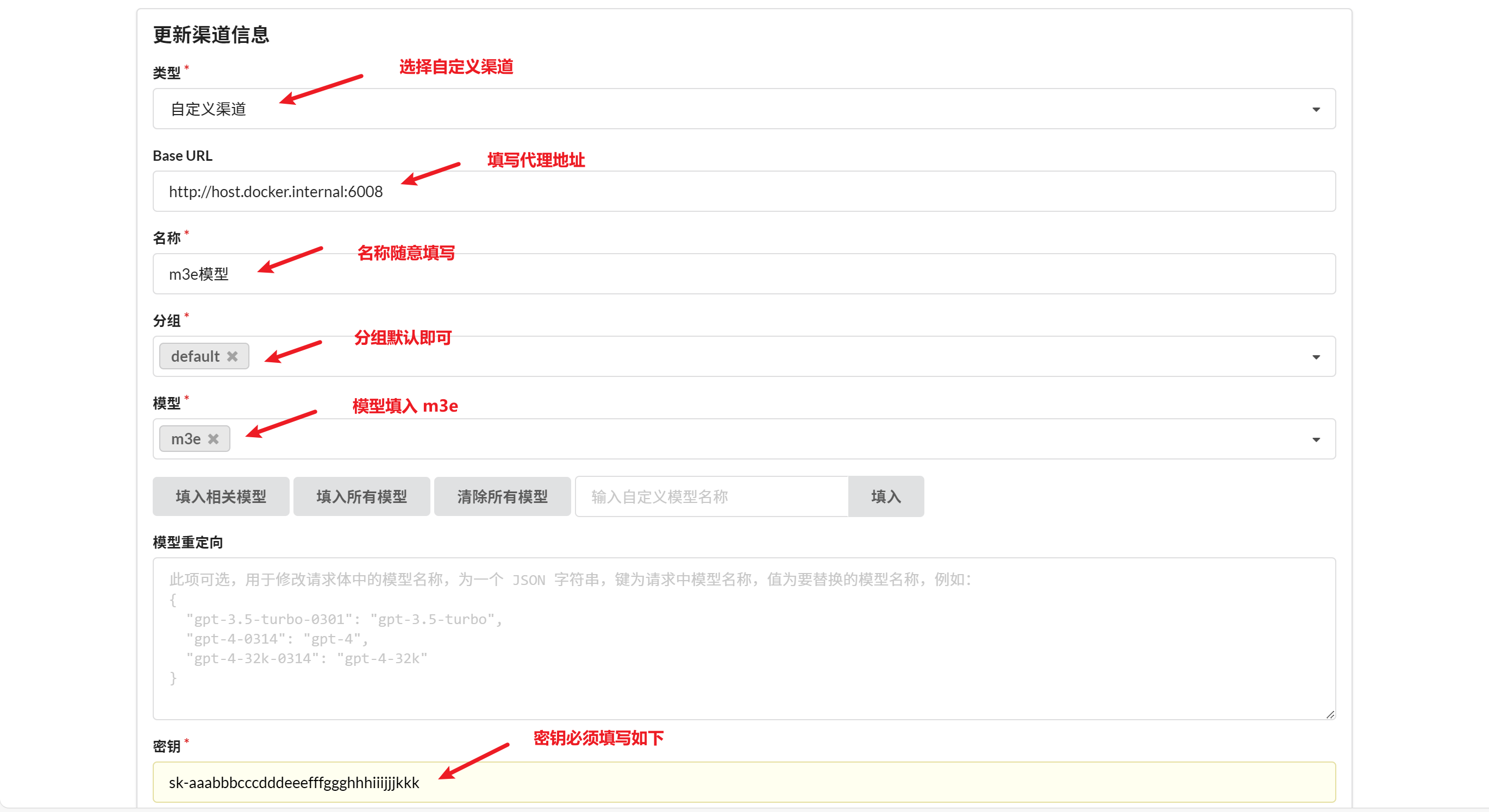Focus the 输入自定义模型名称 input field
This screenshot has width=1489, height=812.
pos(711,496)
